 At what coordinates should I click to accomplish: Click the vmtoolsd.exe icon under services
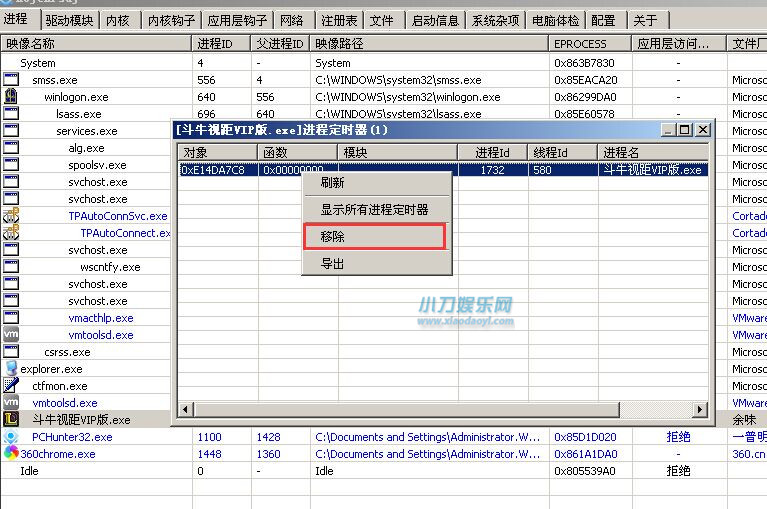[x=11, y=334]
